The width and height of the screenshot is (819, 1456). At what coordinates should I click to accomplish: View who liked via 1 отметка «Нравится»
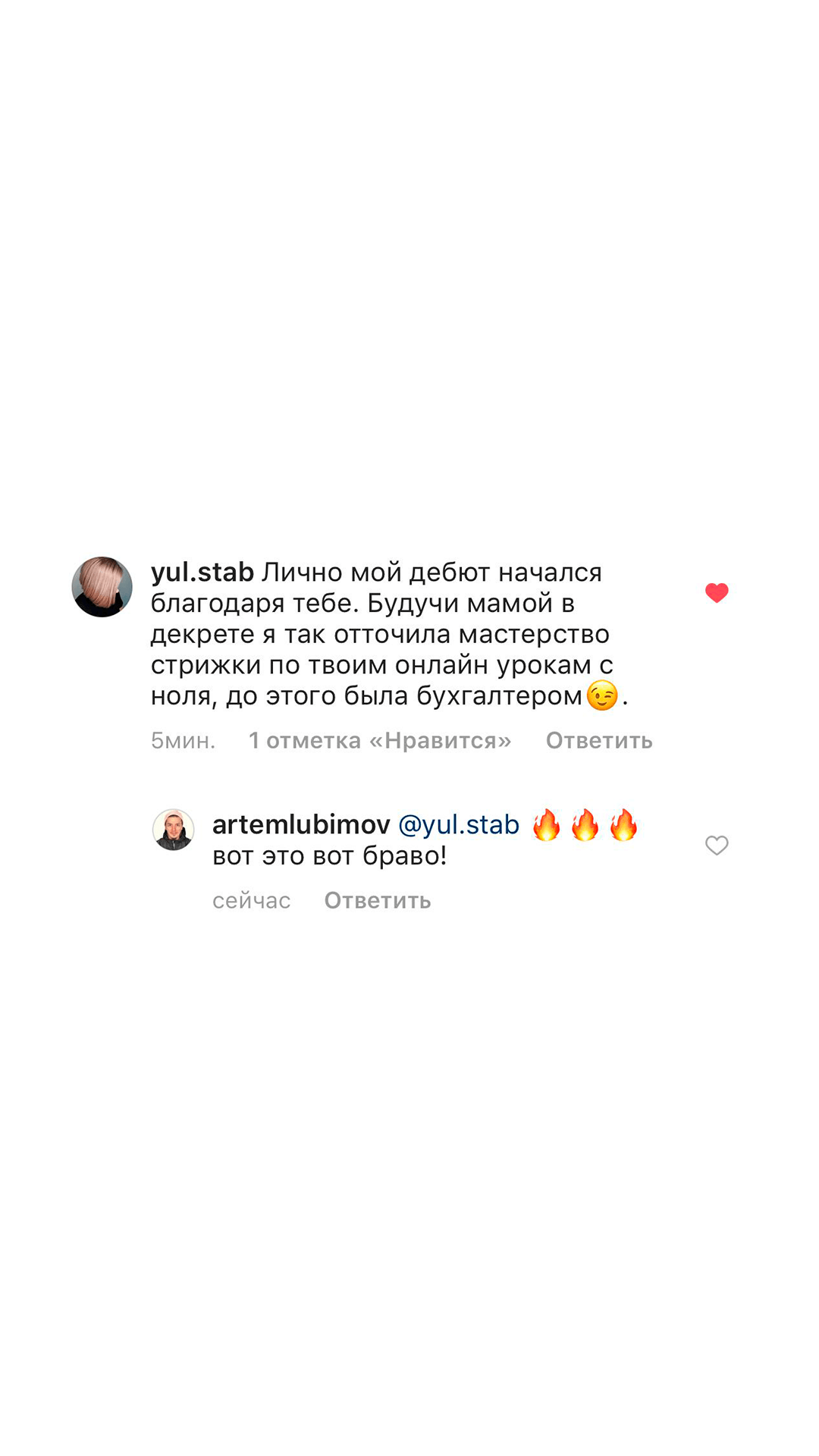coord(380,740)
